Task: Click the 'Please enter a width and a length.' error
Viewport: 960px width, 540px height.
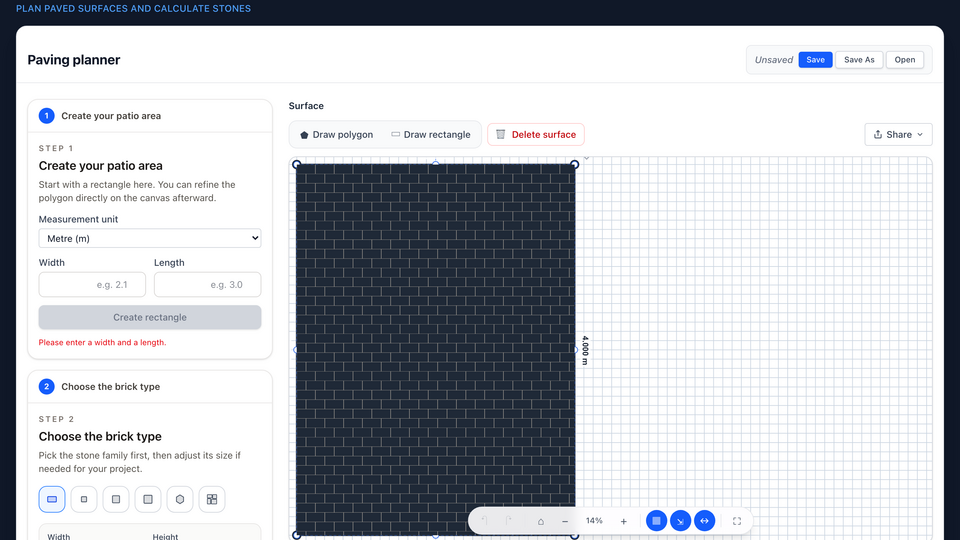Action: (x=102, y=342)
